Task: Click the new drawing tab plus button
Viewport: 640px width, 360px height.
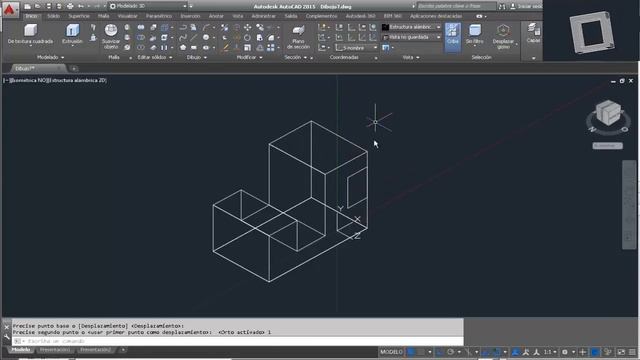Action: [x=74, y=69]
